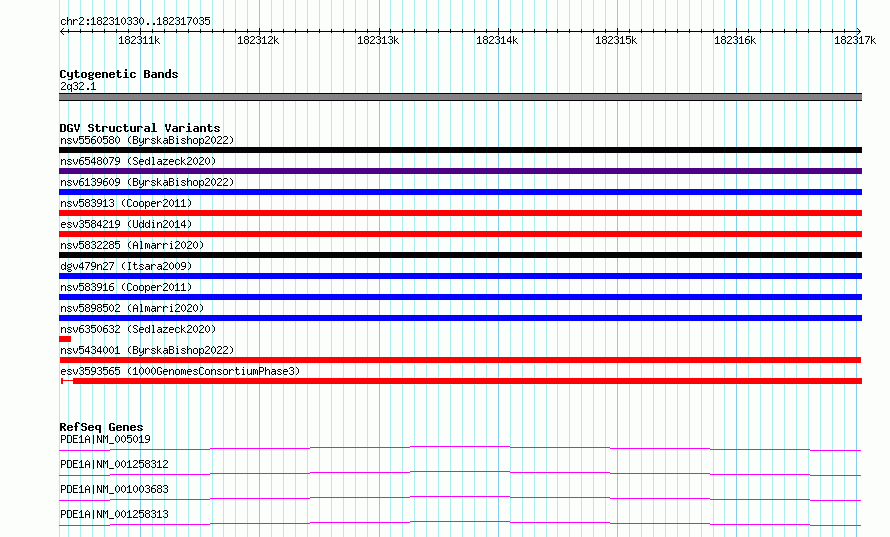The height and width of the screenshot is (537, 890).
Task: Open variant nsv5898502 (Almarri2020) label
Action: pyautogui.click(x=132, y=308)
